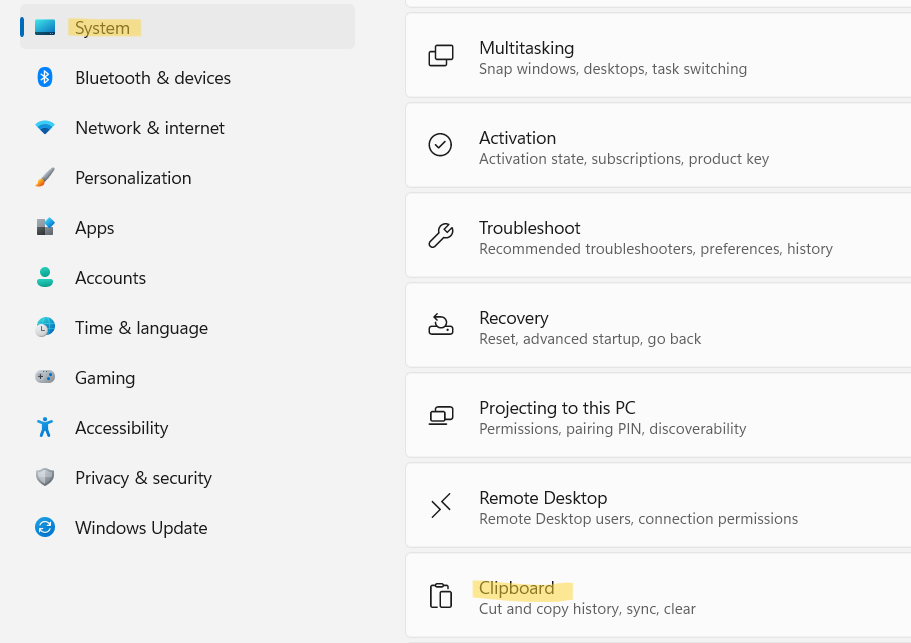
Task: Click the Network & internet wifi icon
Action: pos(45,128)
